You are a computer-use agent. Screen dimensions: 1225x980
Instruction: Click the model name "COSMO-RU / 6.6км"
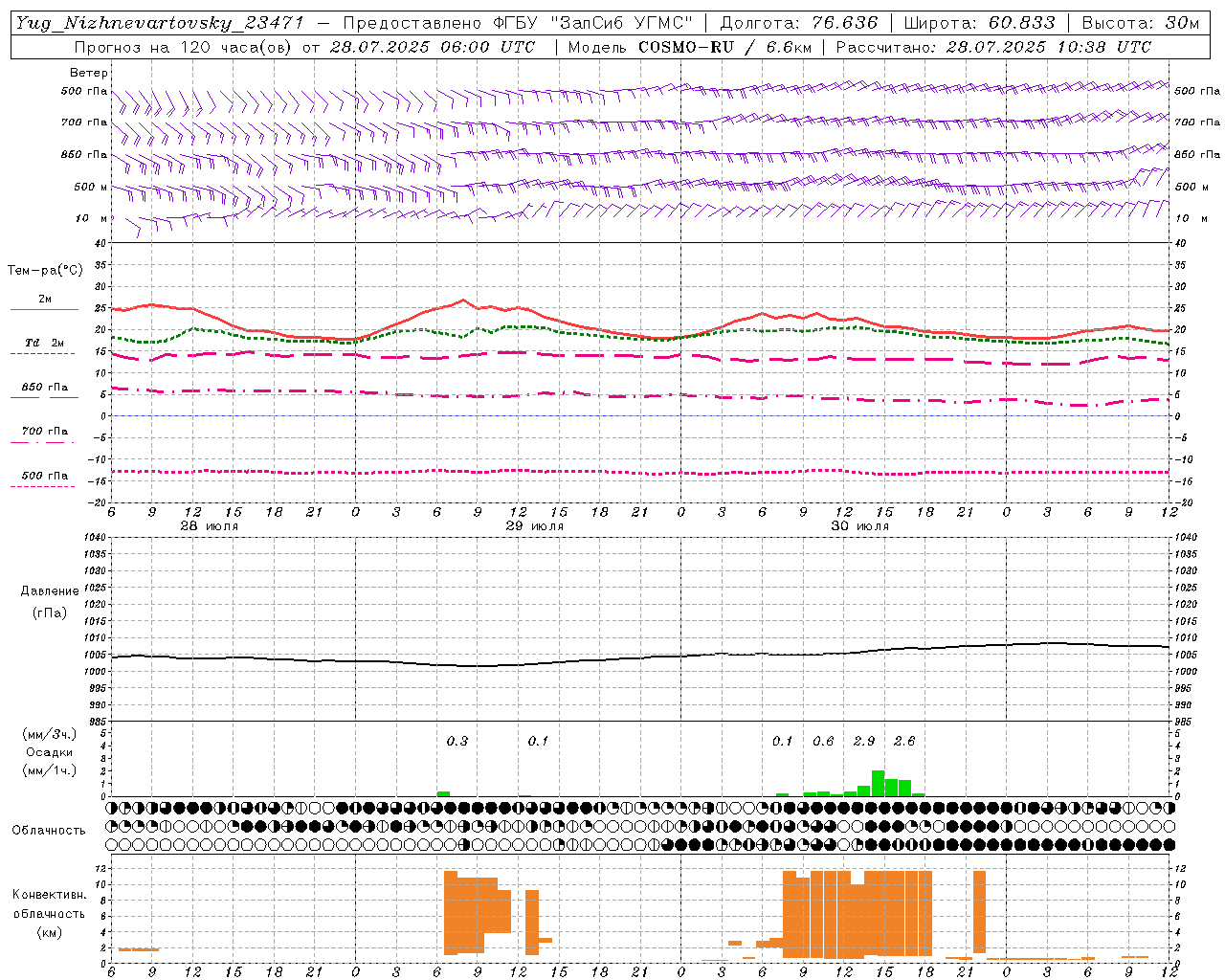pos(724,47)
